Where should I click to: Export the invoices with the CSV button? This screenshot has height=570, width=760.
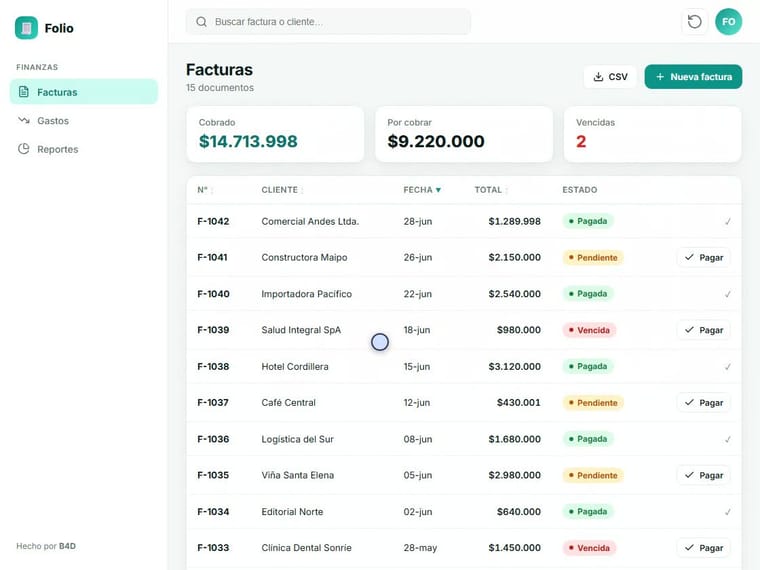610,77
